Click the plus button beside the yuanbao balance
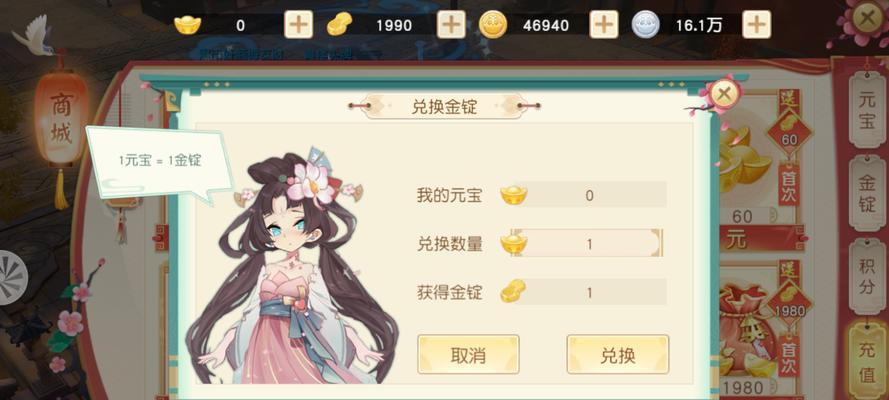This screenshot has width=889, height=400. 298,24
